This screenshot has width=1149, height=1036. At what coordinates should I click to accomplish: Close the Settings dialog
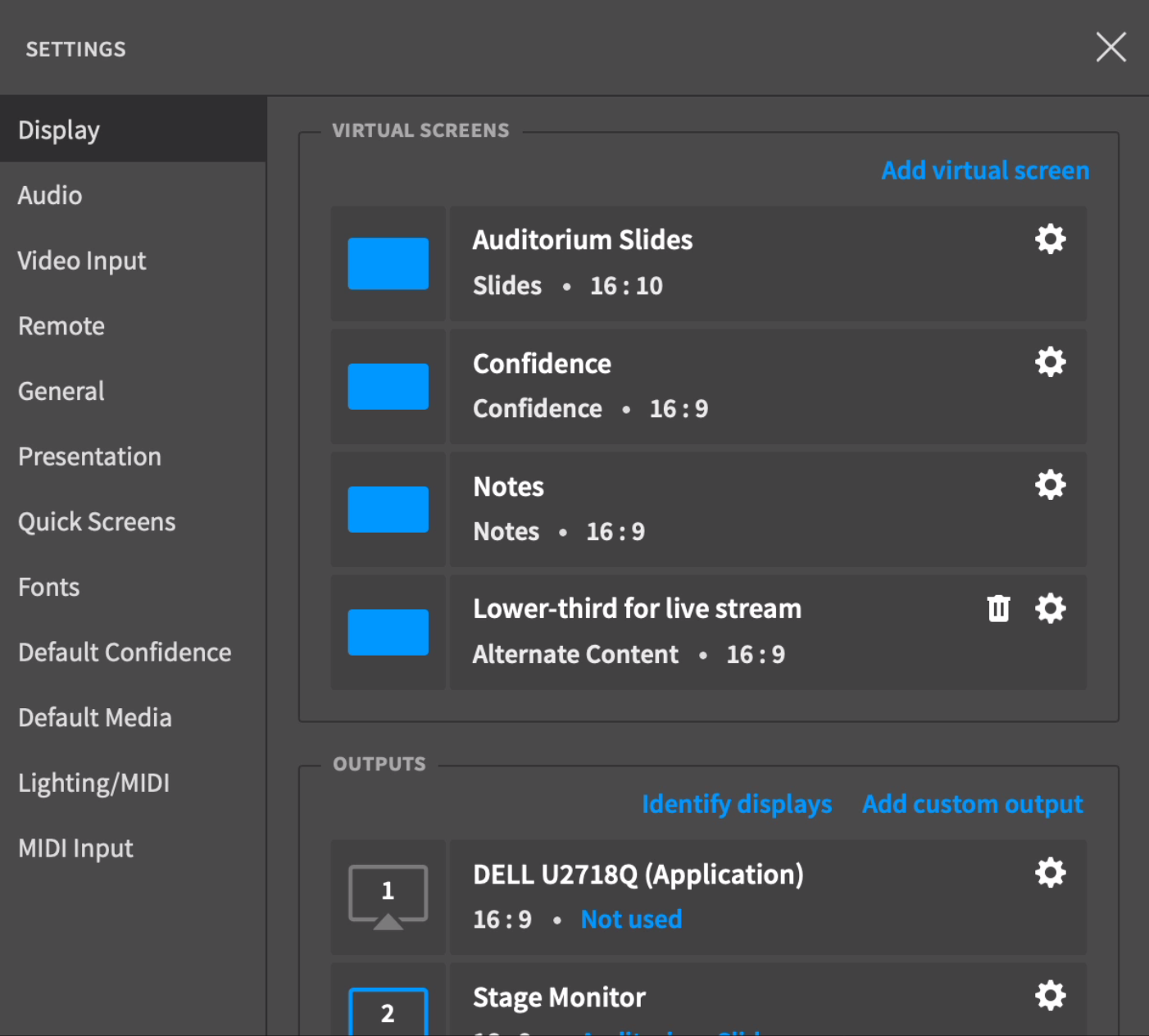(1111, 47)
